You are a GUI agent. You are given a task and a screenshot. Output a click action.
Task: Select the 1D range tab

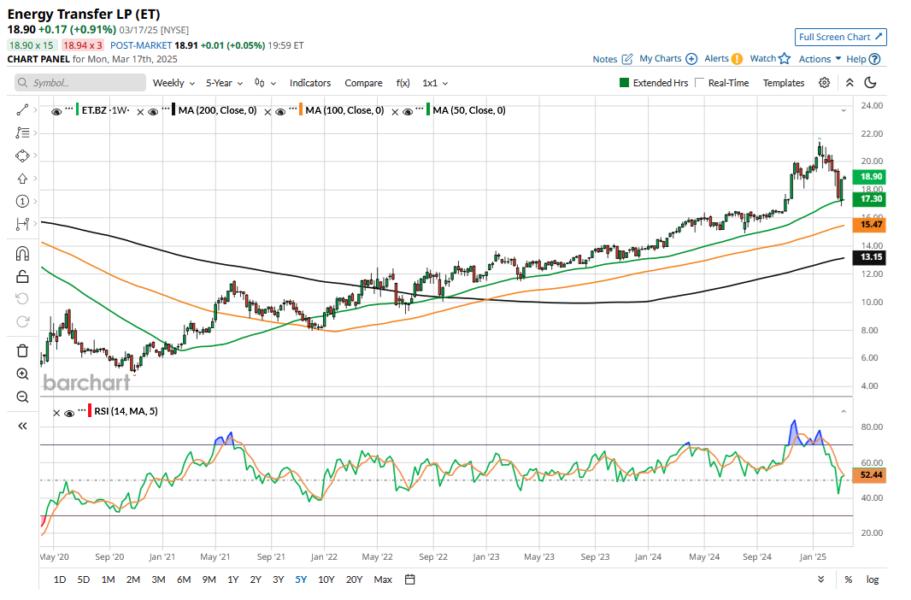pos(60,579)
